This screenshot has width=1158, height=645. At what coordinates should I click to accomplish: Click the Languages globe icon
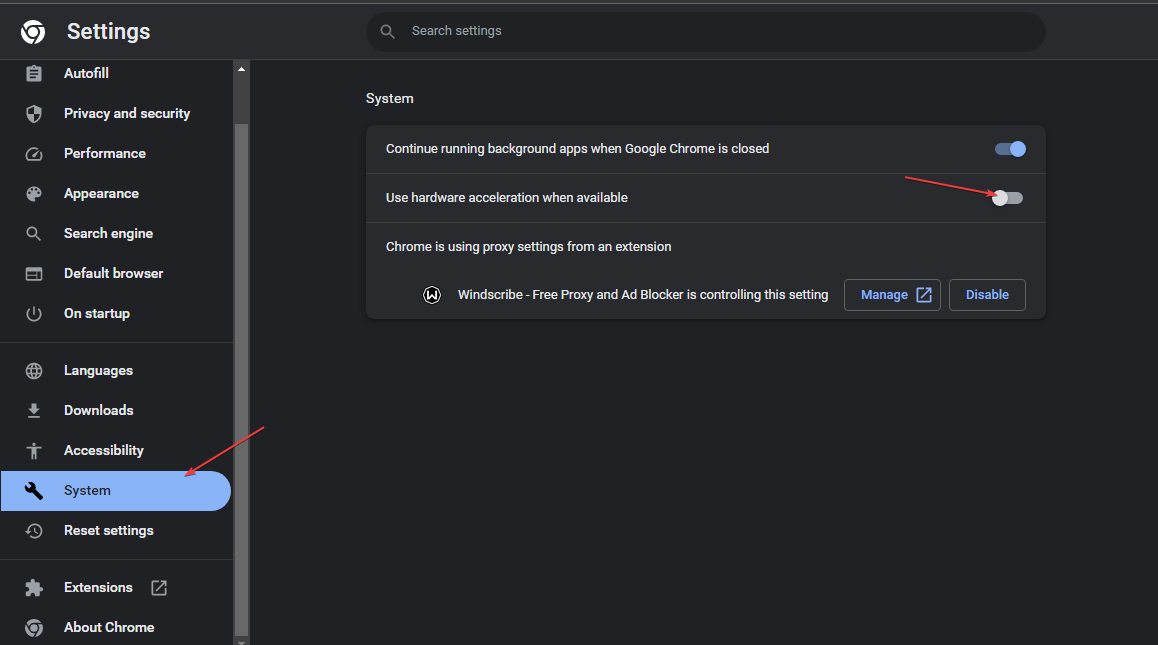[34, 371]
